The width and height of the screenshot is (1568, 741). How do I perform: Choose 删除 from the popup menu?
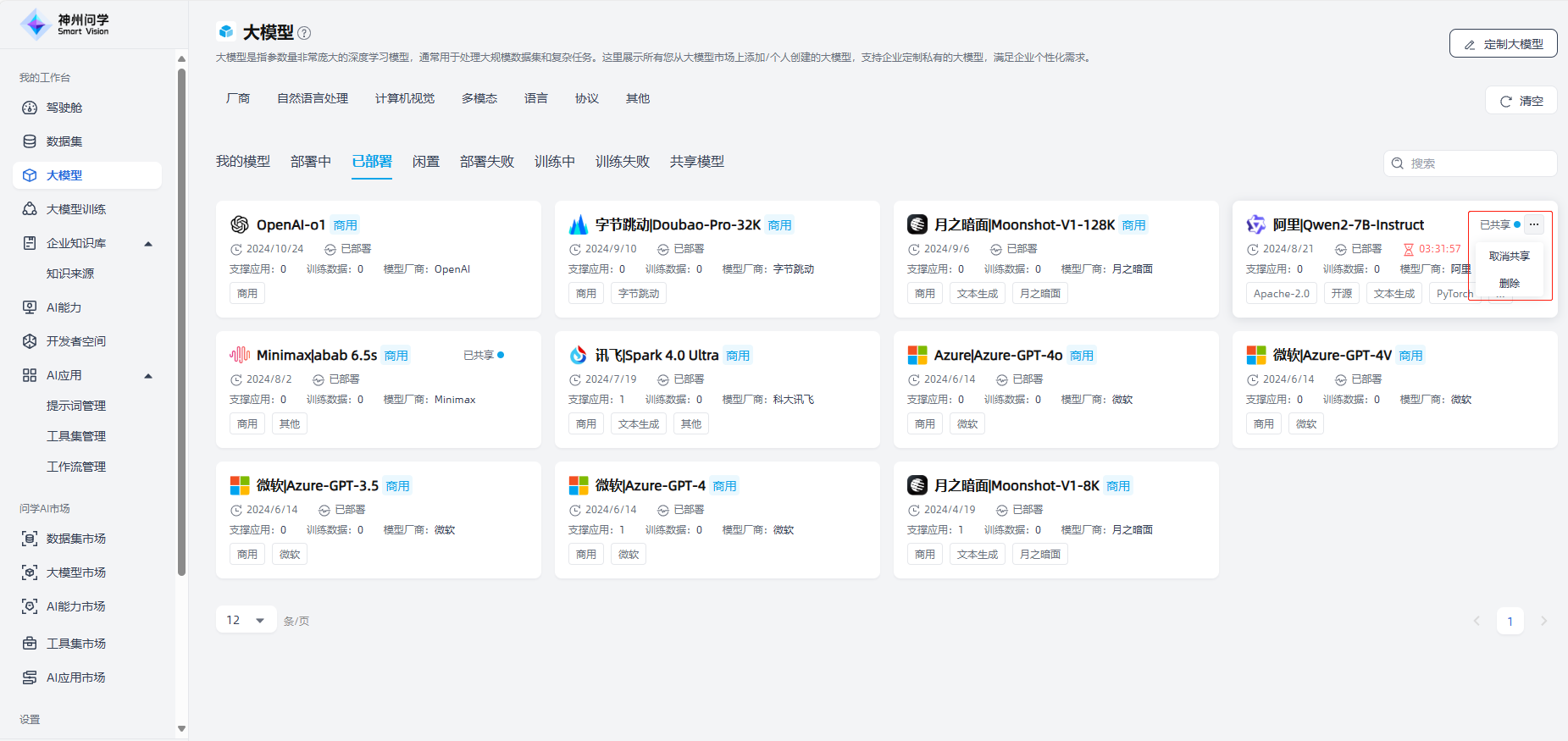tap(1509, 283)
